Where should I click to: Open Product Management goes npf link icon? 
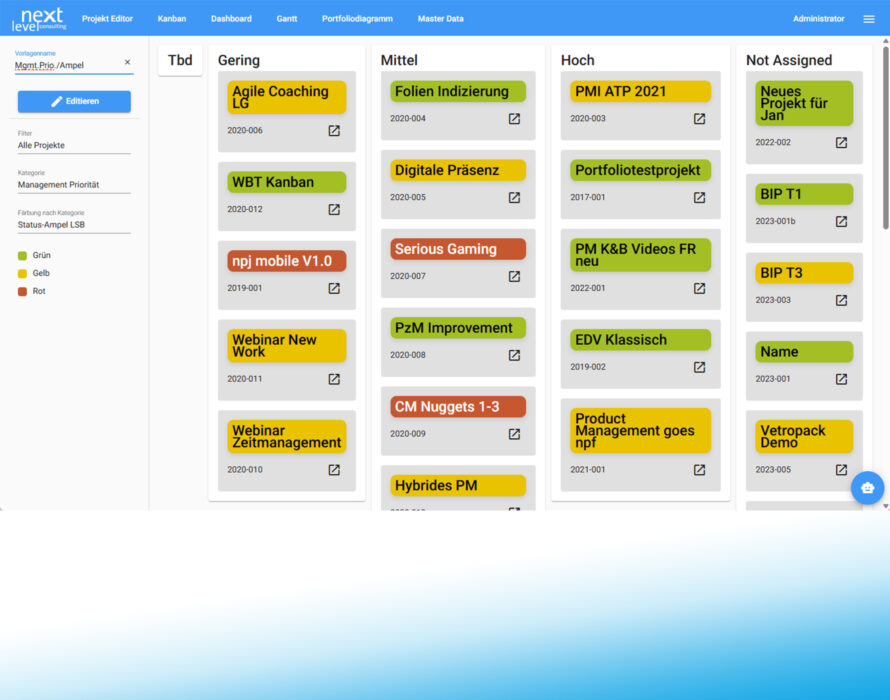pyautogui.click(x=699, y=470)
